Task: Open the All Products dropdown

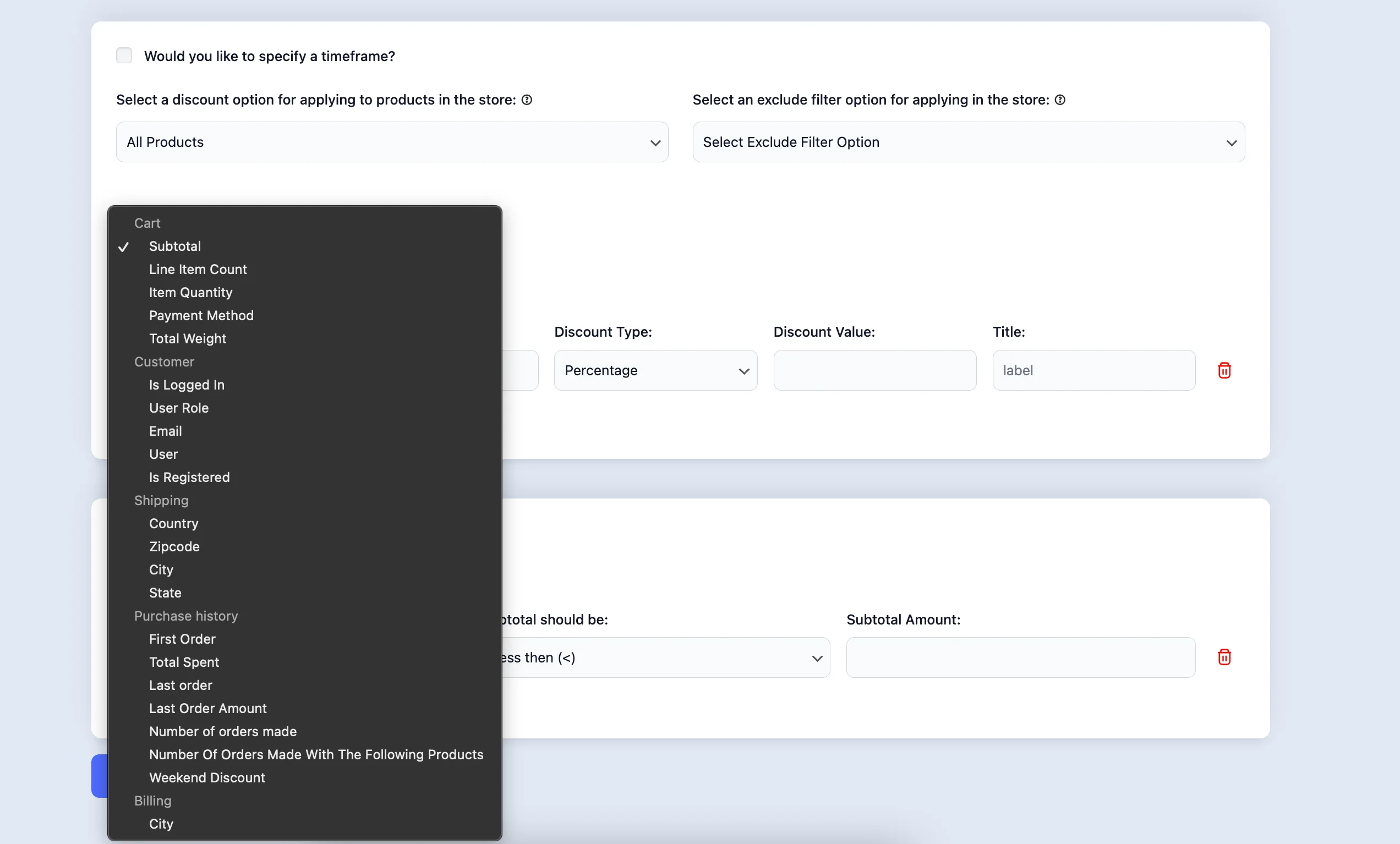Action: 392,142
